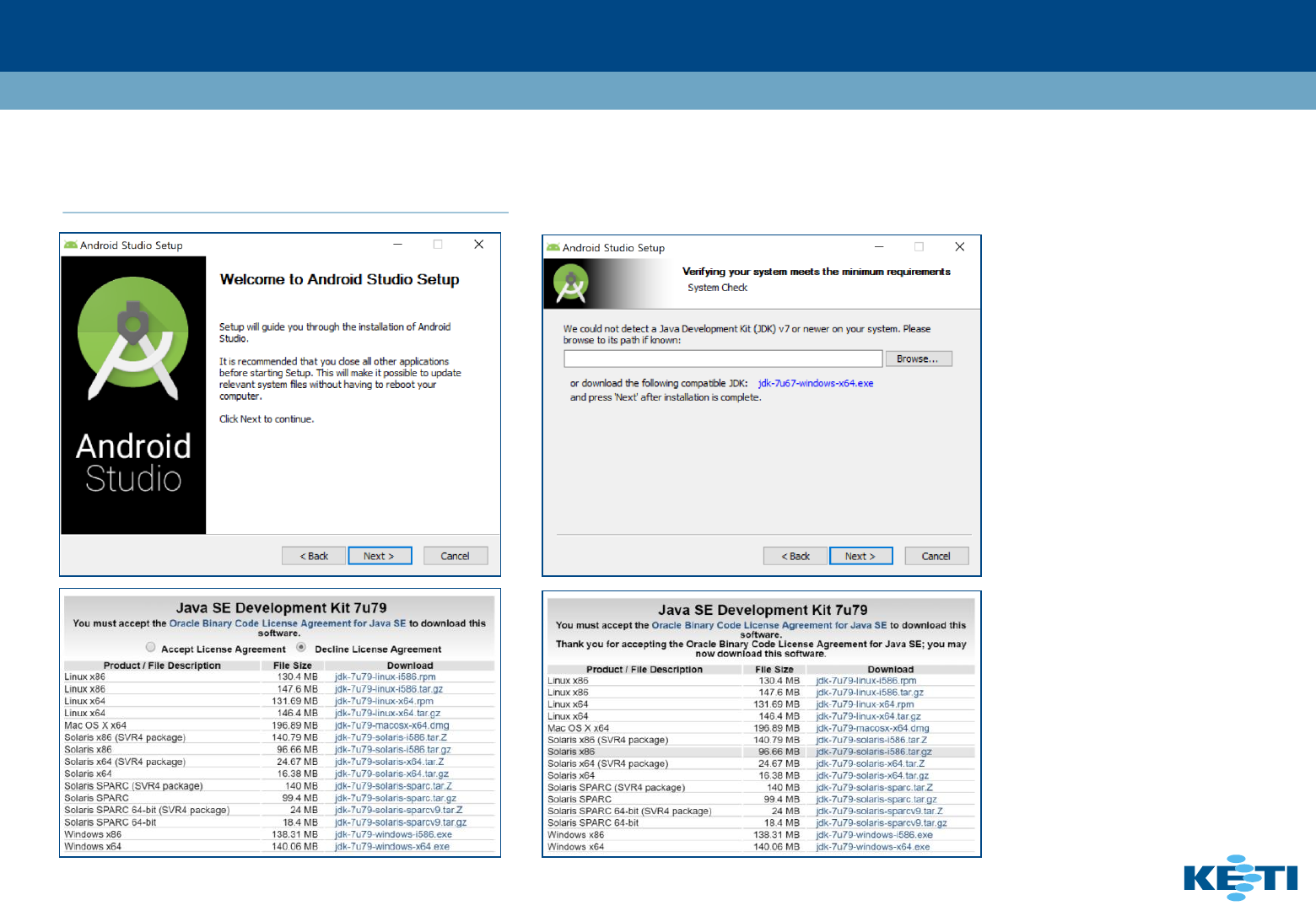Click the 'Download' column header in the license-accepted table
Screen dimensions: 1316x911
click(x=891, y=670)
